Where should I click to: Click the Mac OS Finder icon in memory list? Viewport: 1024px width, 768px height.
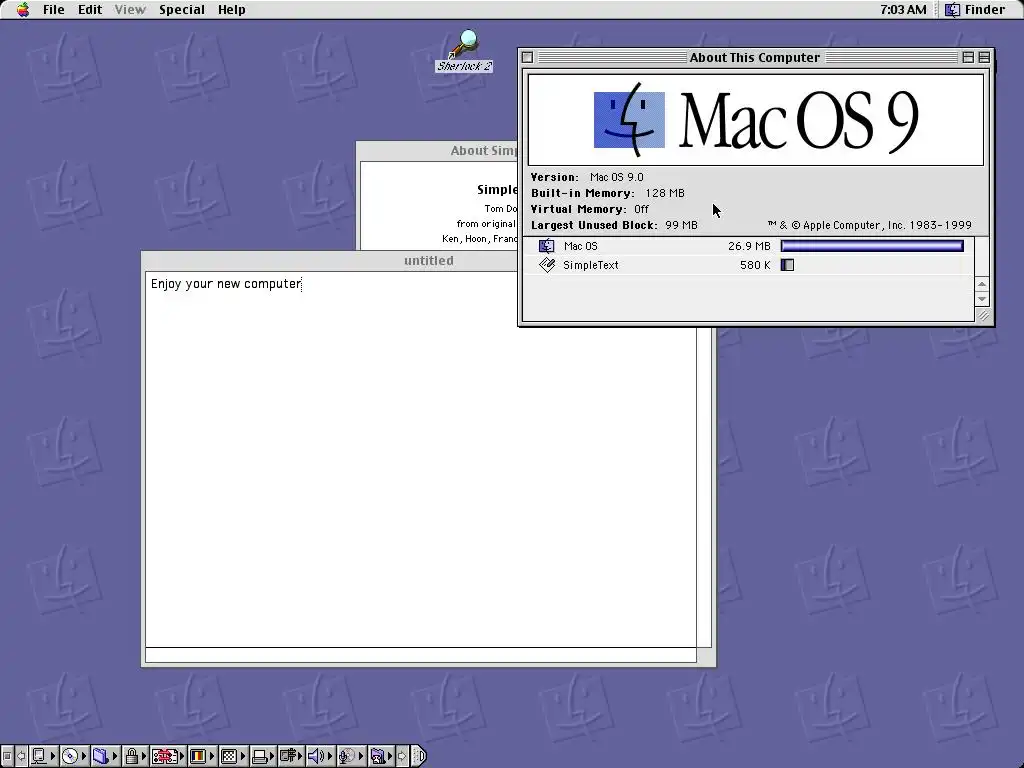(547, 246)
